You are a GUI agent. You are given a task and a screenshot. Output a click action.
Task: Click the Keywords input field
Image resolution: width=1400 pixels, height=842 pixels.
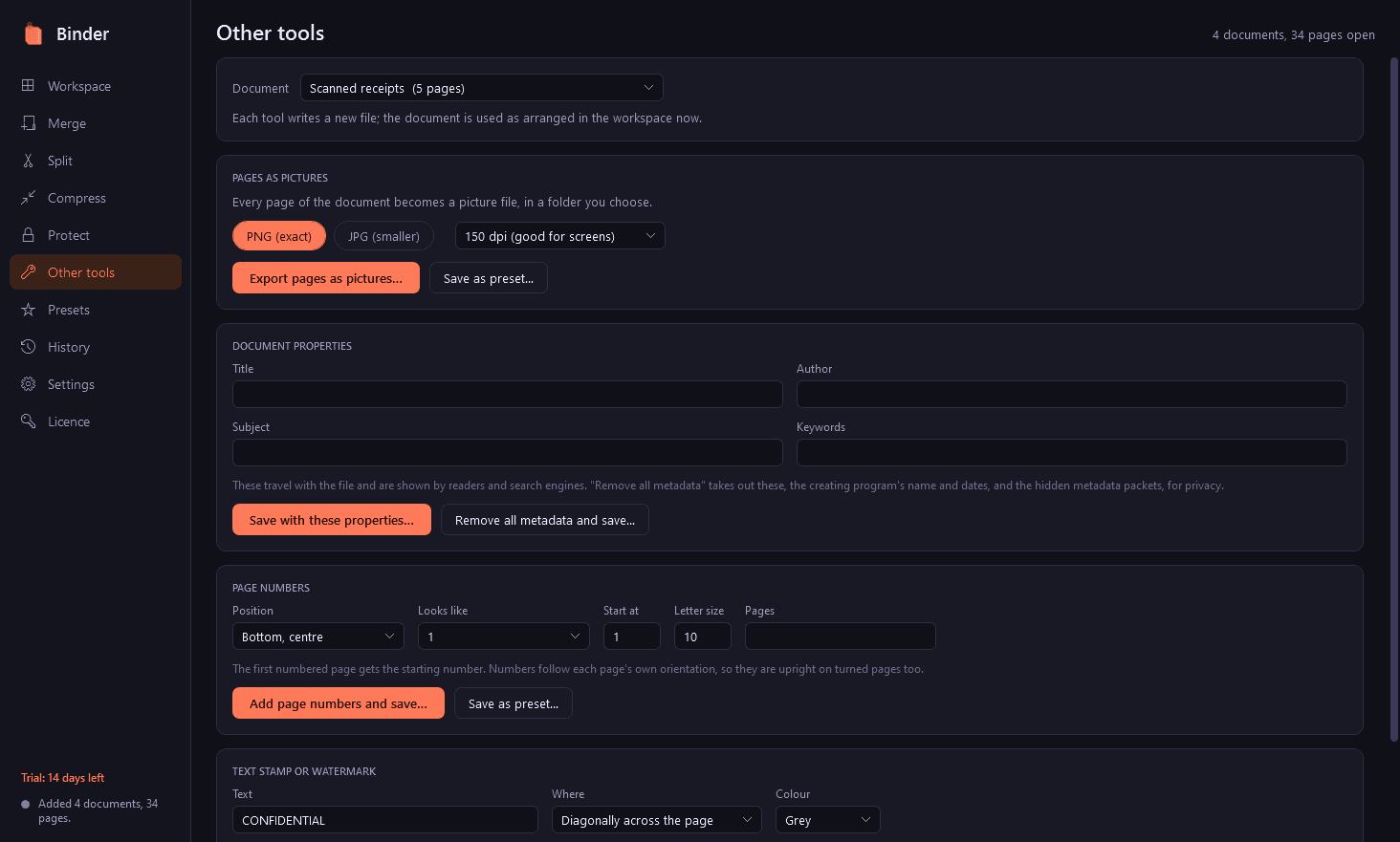(x=1072, y=452)
